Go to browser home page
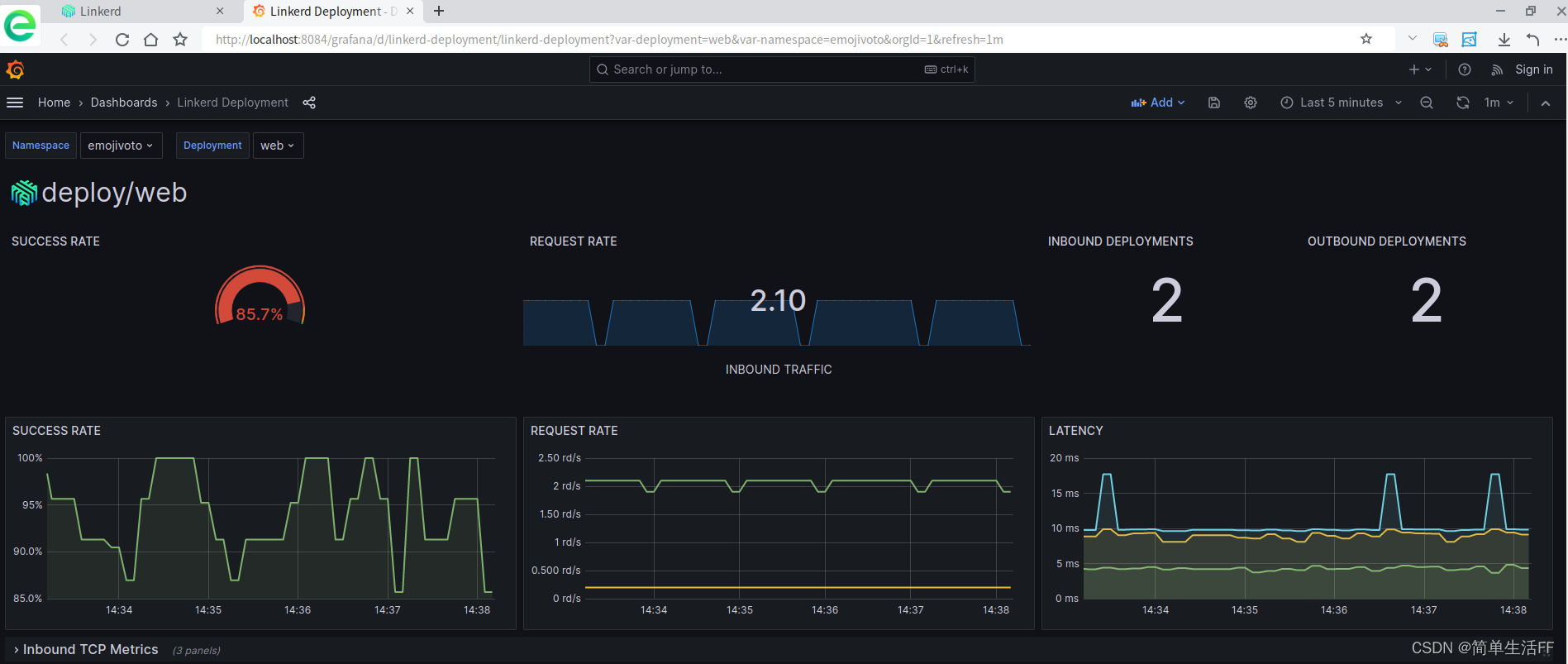Image resolution: width=1568 pixels, height=664 pixels. pos(150,40)
